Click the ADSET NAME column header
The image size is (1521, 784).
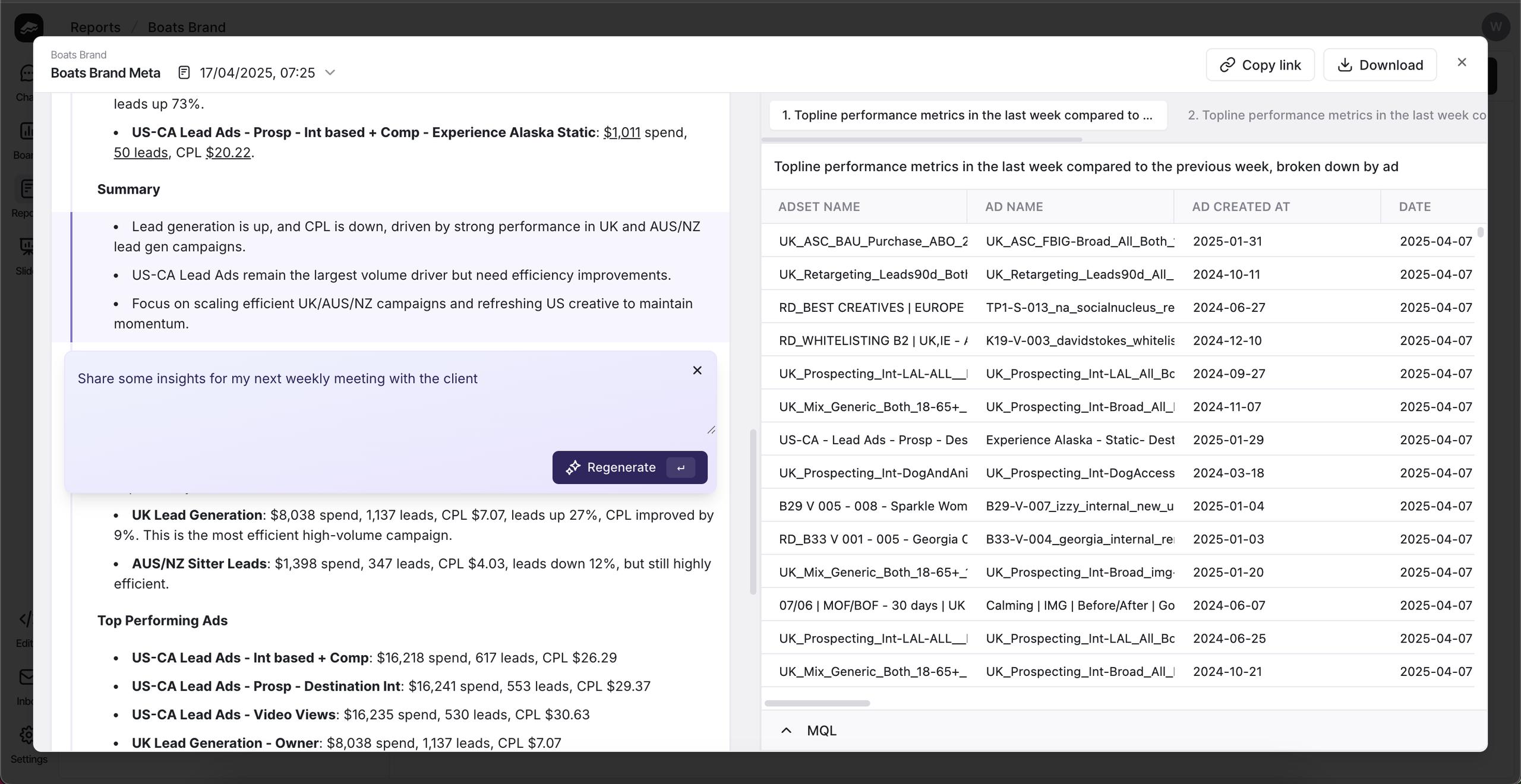tap(819, 207)
